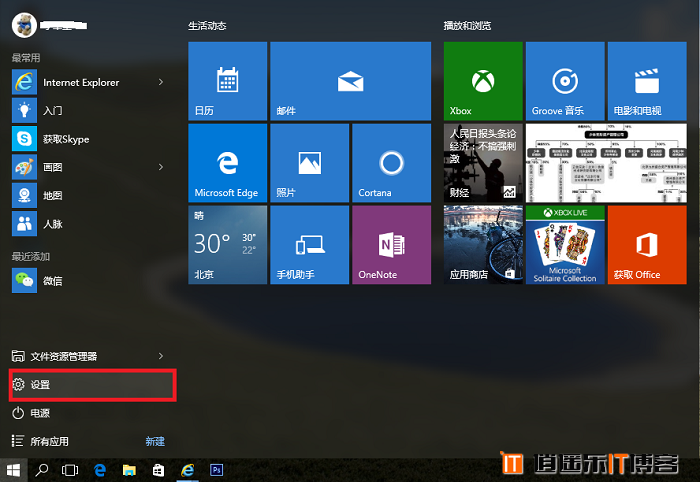700x482 pixels.
Task: Open the 日历 calendar tile
Action: 228,81
